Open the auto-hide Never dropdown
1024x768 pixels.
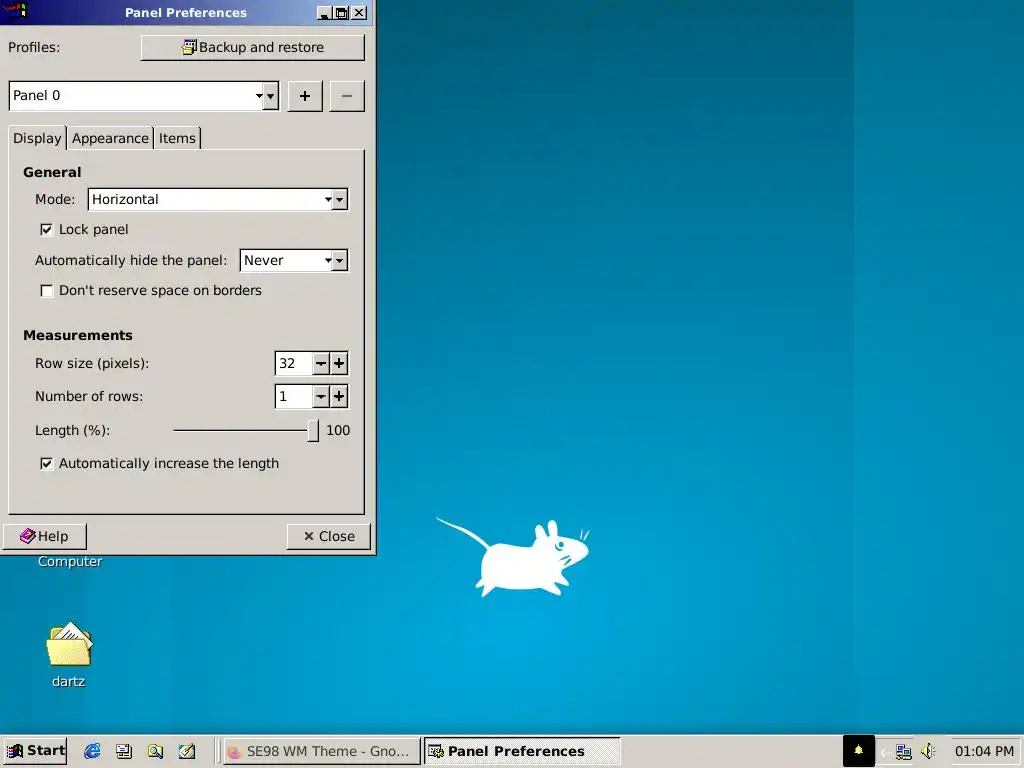(x=294, y=260)
